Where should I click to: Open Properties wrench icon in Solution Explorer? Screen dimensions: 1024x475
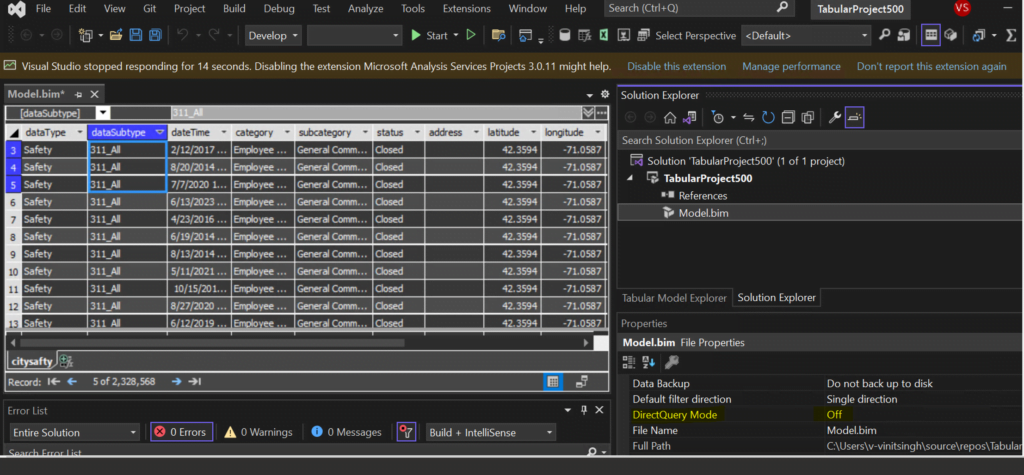coord(835,118)
